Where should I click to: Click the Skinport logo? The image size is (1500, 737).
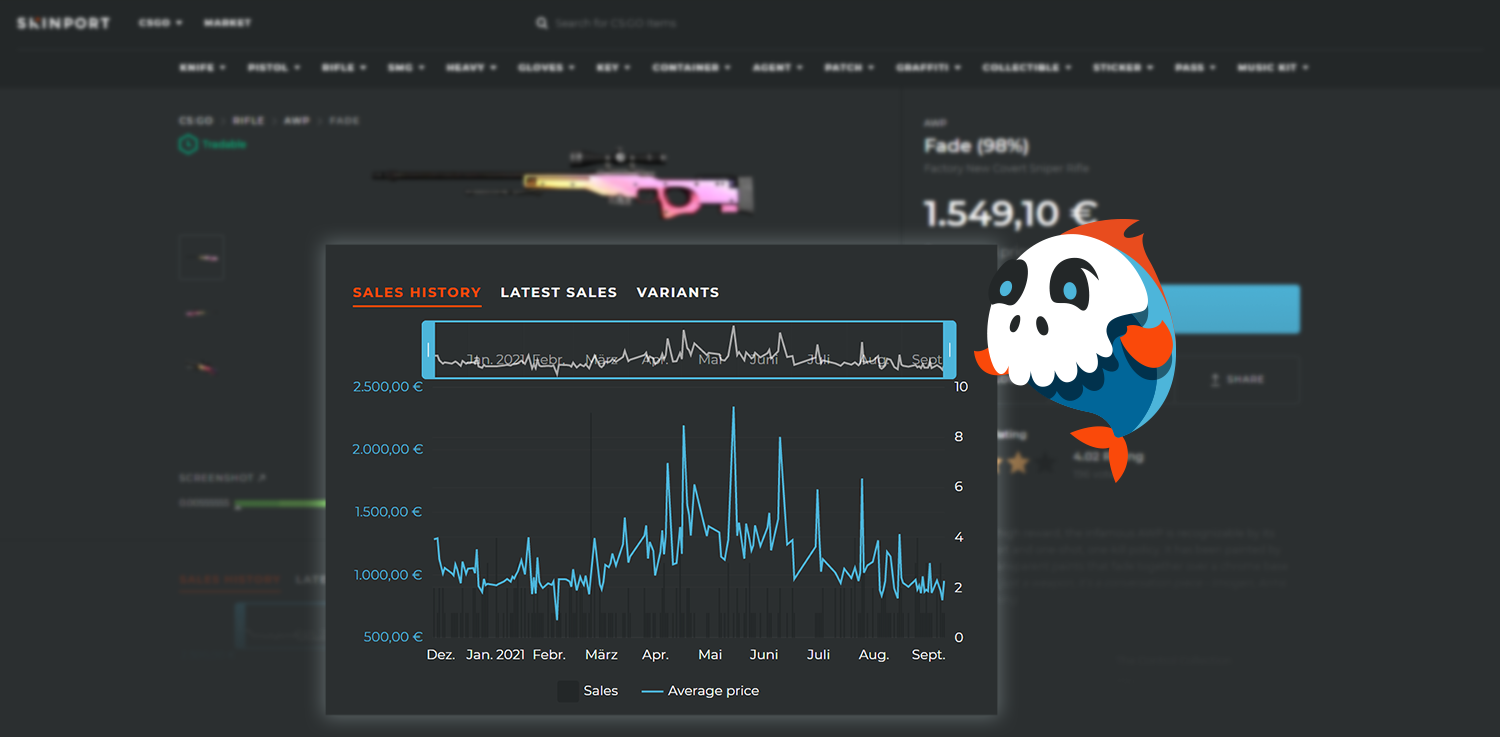pos(63,23)
